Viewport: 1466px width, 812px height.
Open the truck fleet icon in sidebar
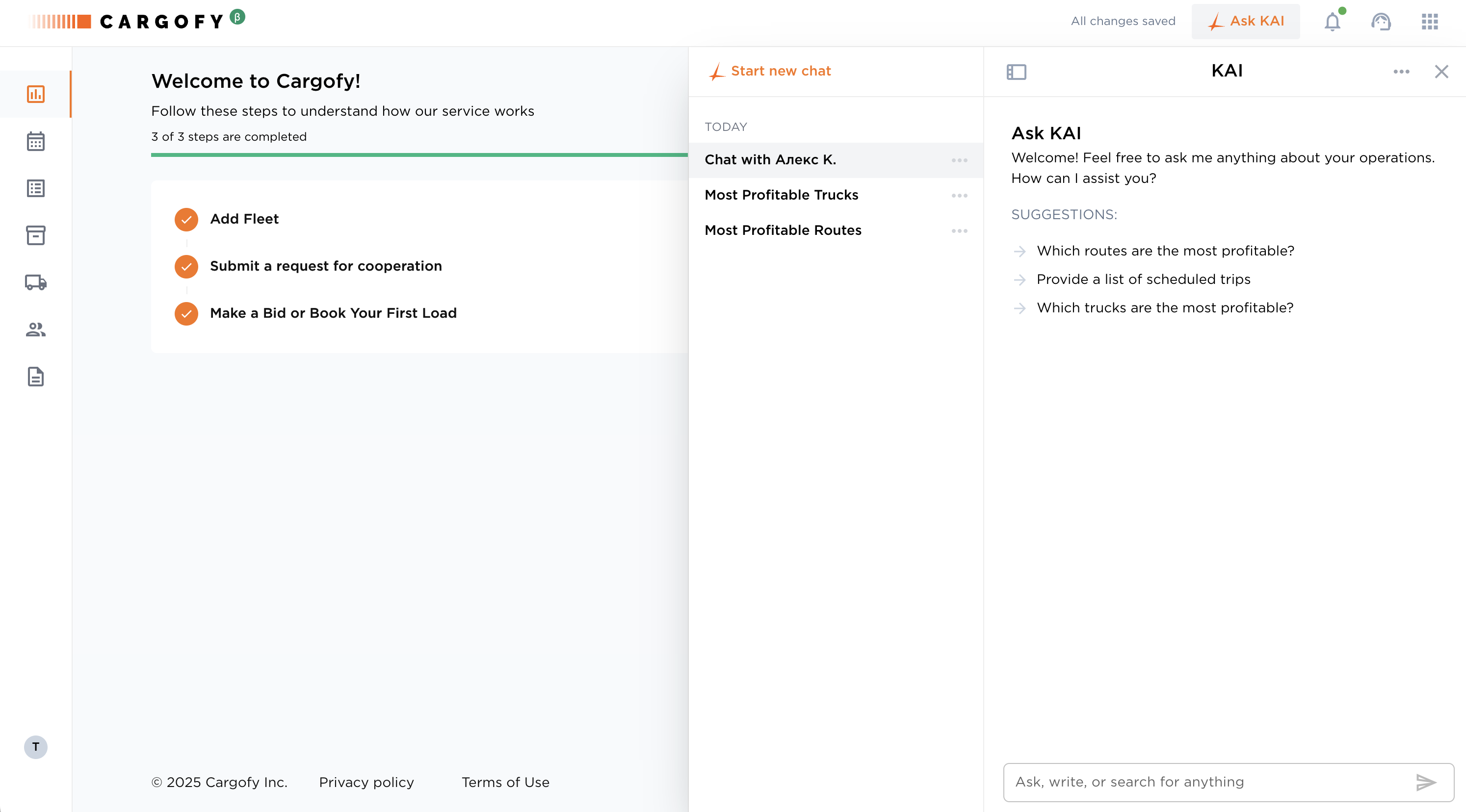tap(35, 282)
